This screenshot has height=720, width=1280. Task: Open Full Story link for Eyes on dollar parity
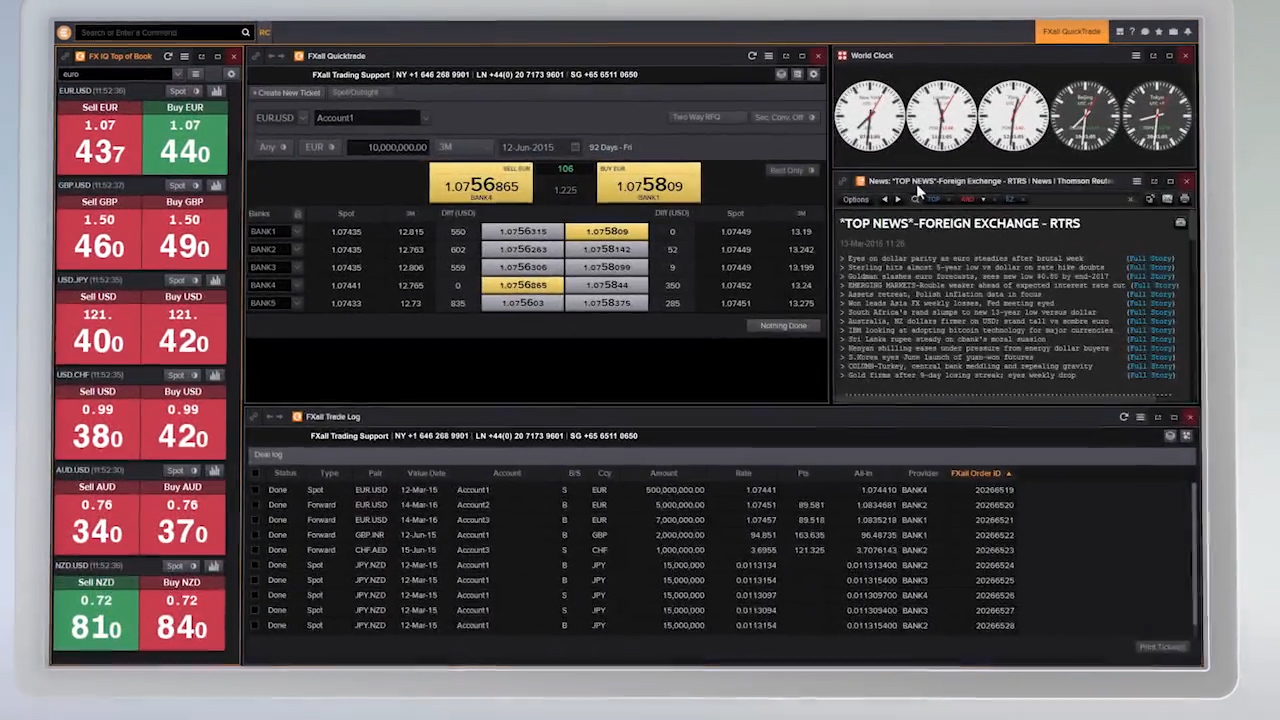1150,259
